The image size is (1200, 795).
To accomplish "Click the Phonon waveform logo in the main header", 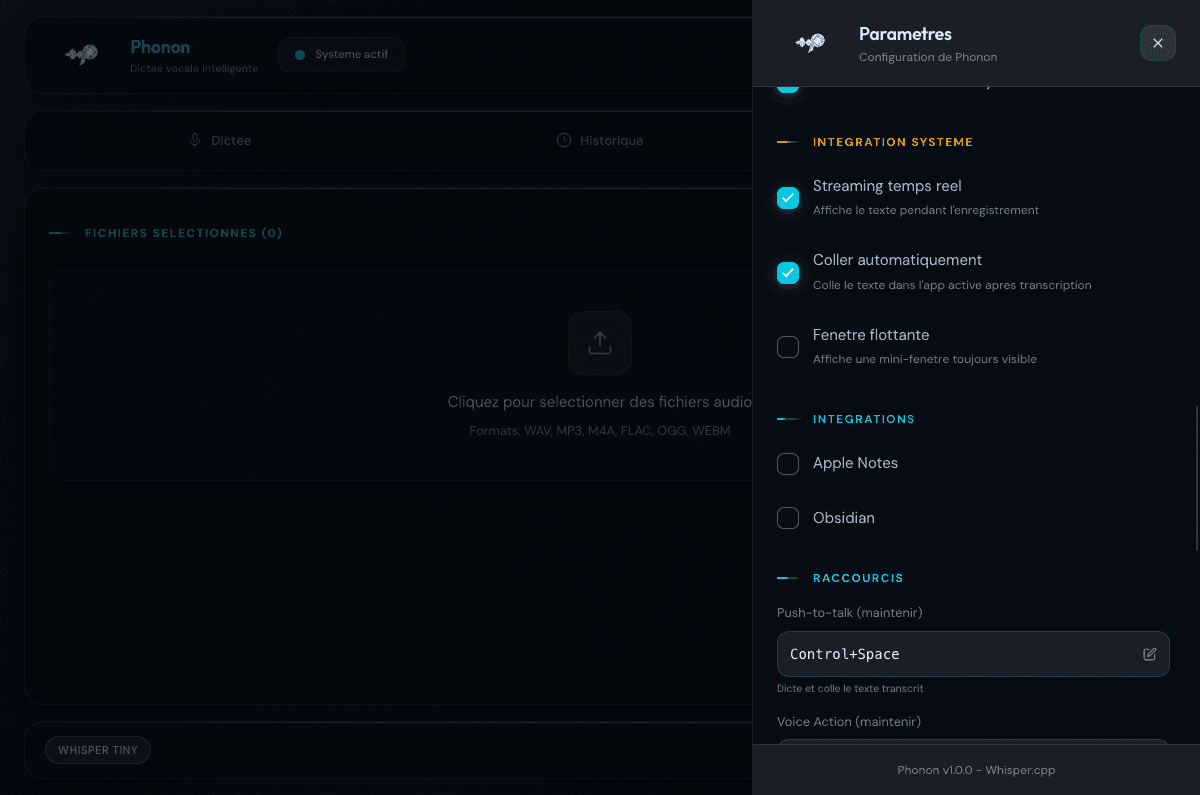I will click(x=81, y=55).
